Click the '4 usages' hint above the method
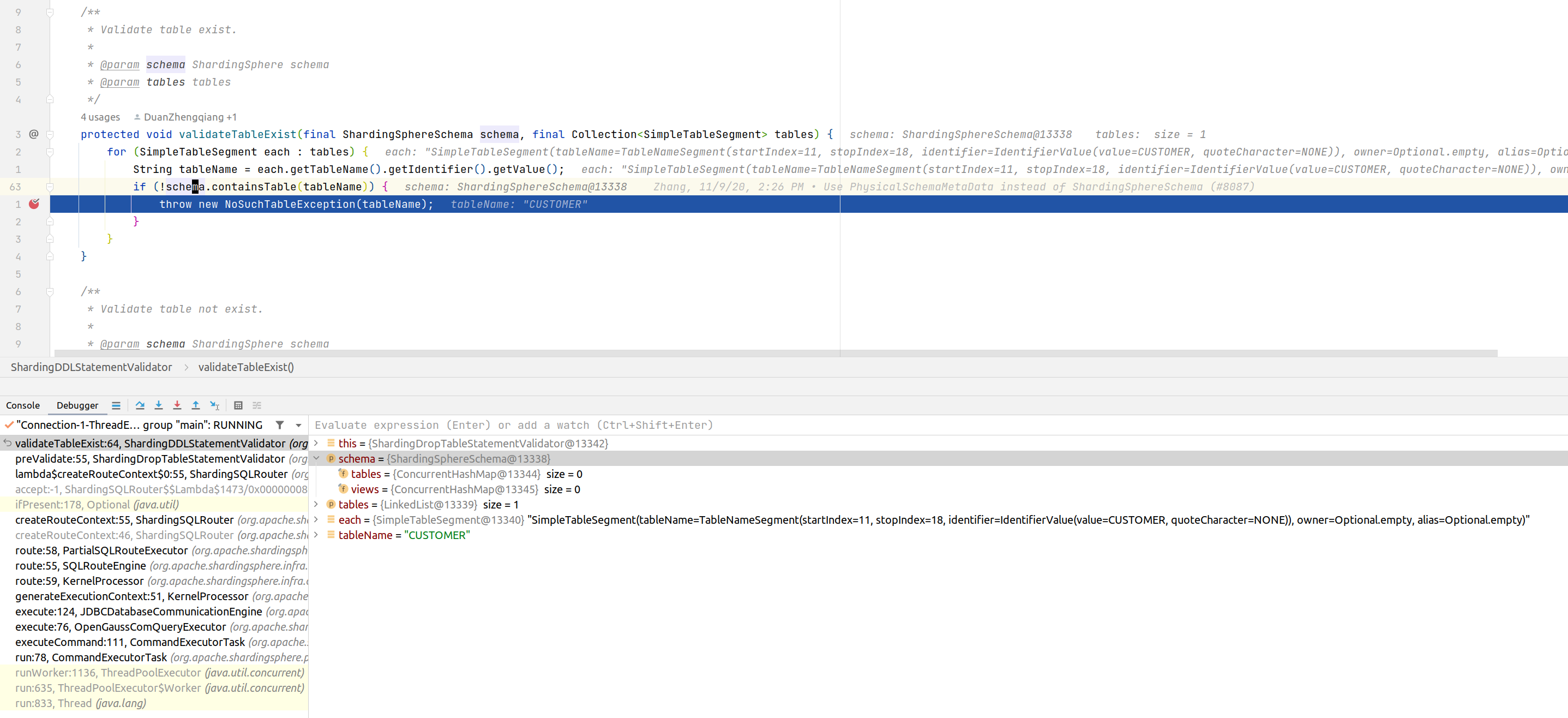This screenshot has width=1568, height=718. click(100, 117)
